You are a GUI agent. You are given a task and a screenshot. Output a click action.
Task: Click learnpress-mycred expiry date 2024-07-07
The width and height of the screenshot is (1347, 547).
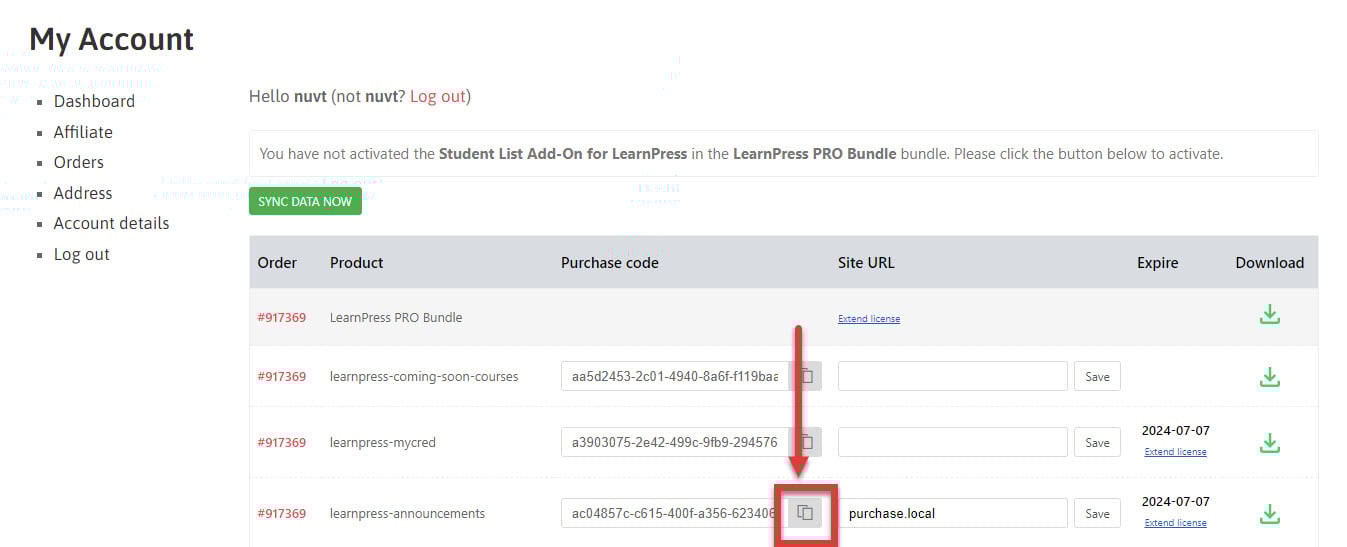coord(1176,431)
